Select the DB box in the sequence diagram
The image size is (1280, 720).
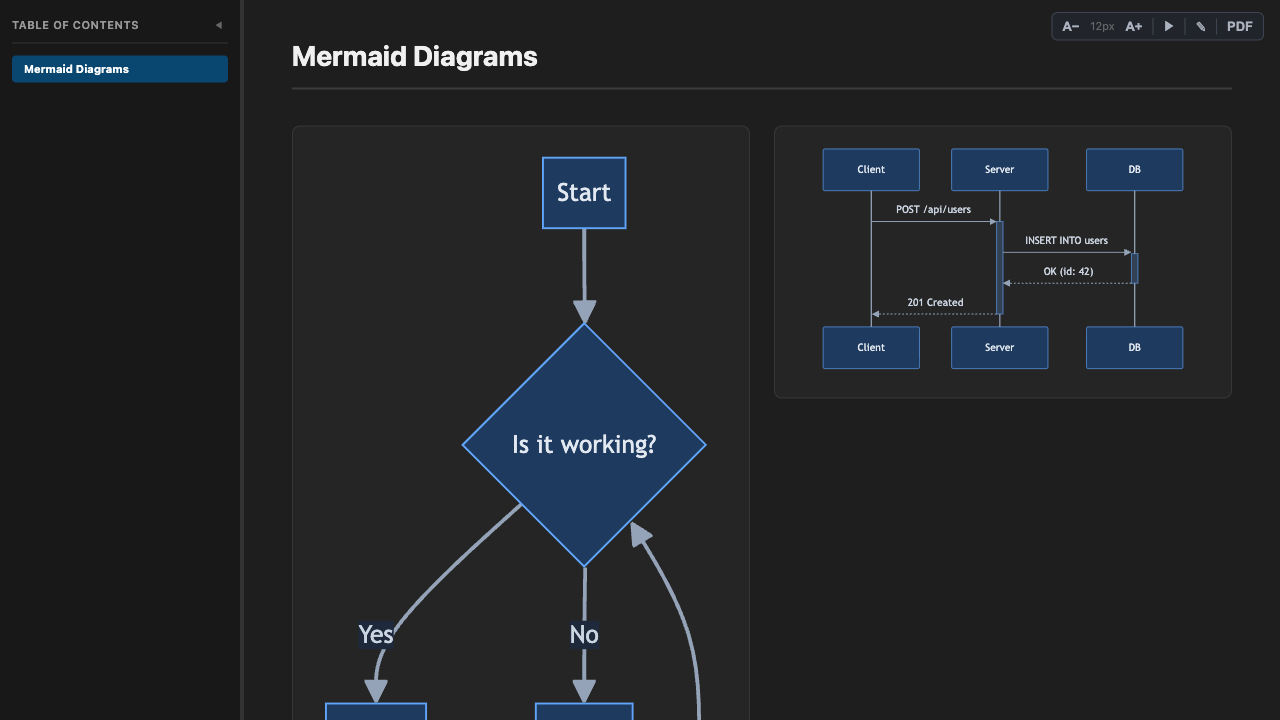1134,169
